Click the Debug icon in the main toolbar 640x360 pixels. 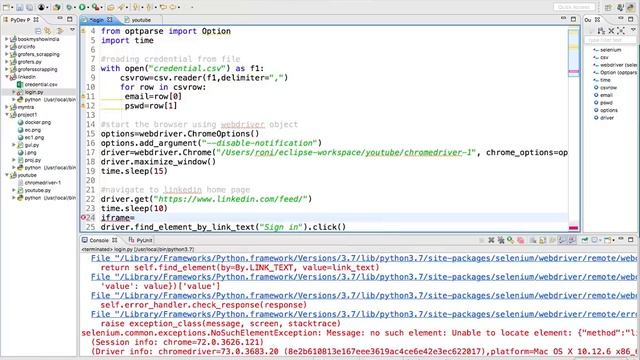[x=69, y=7]
